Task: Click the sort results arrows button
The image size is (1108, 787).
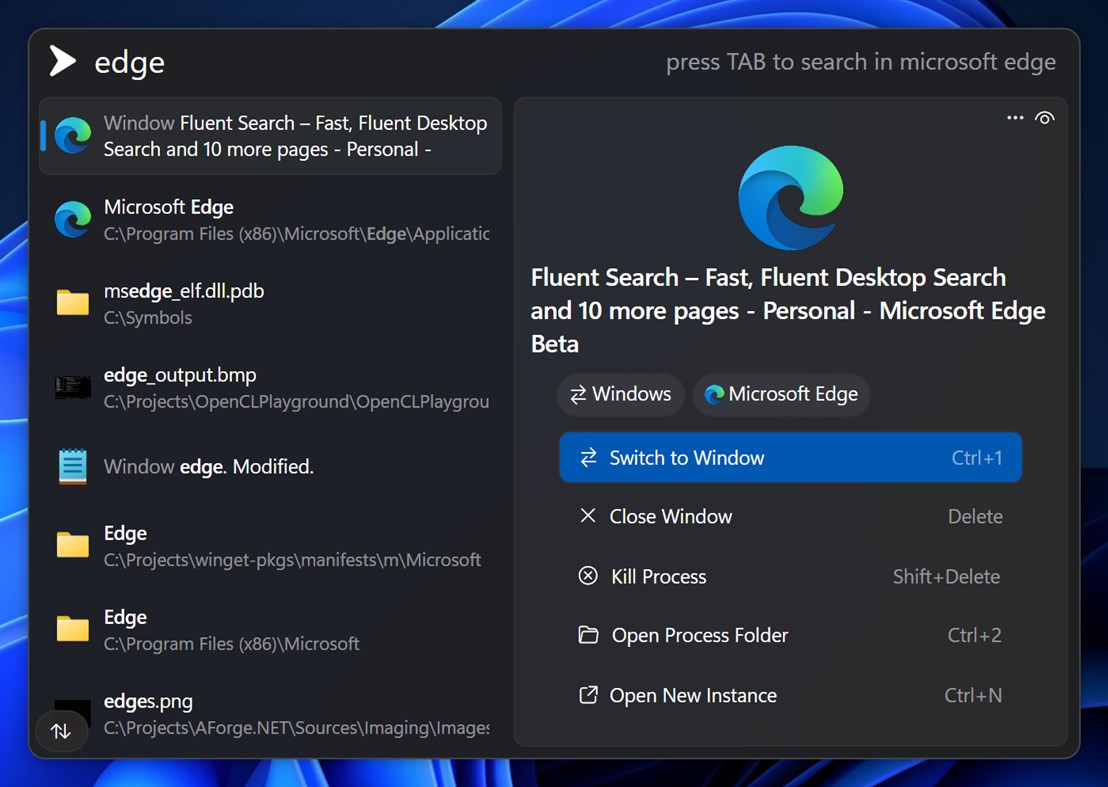Action: click(x=61, y=731)
